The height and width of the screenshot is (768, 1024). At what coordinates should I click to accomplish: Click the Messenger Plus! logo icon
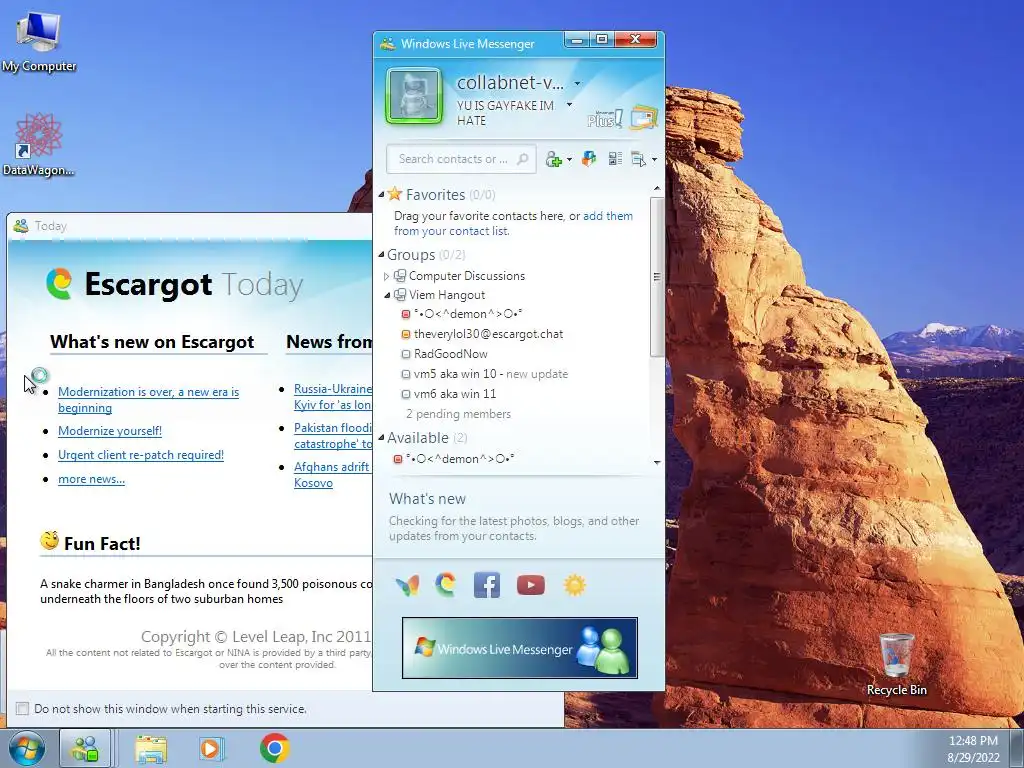[x=605, y=118]
